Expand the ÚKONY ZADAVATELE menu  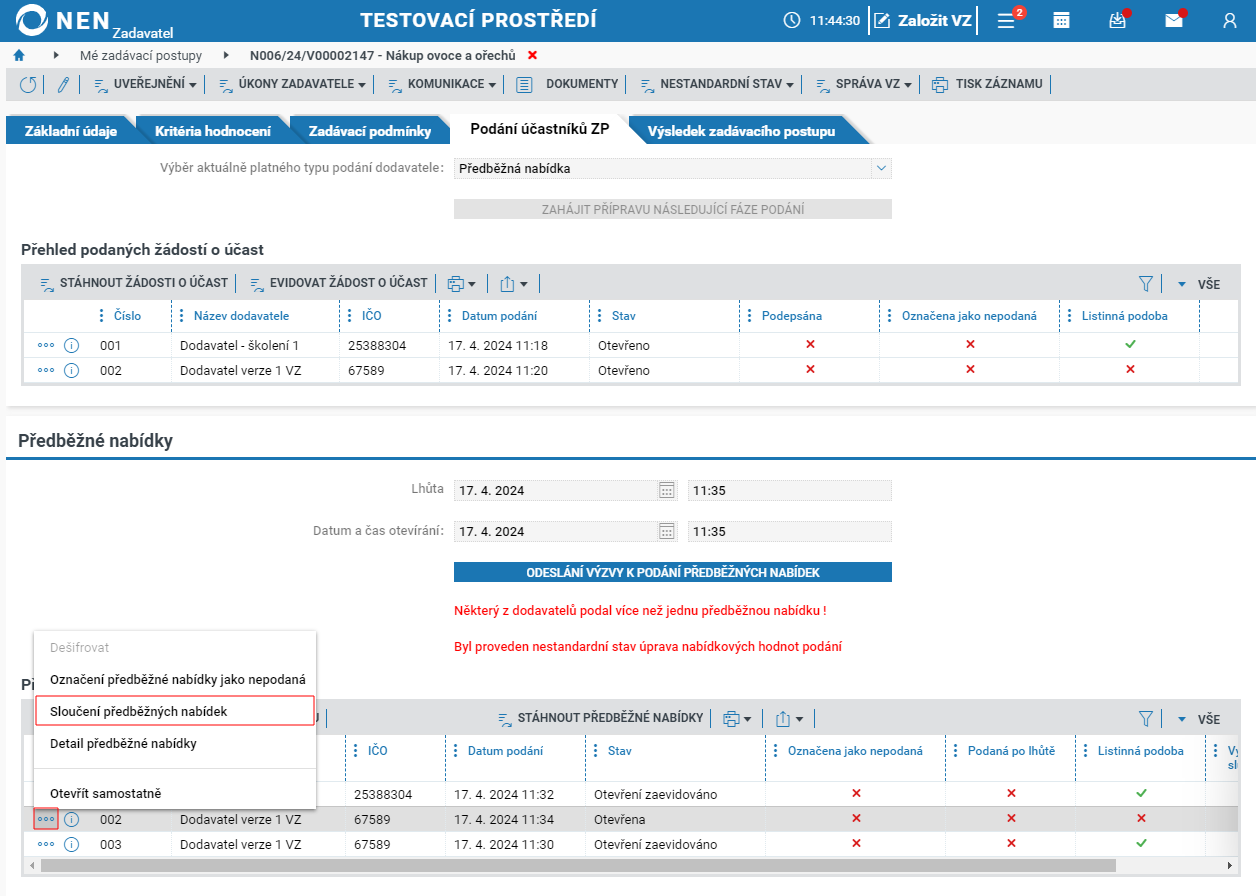292,84
